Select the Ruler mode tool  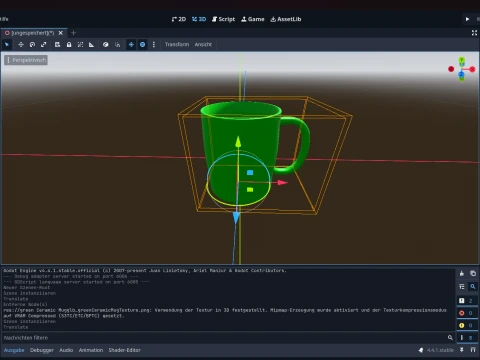[92, 44]
